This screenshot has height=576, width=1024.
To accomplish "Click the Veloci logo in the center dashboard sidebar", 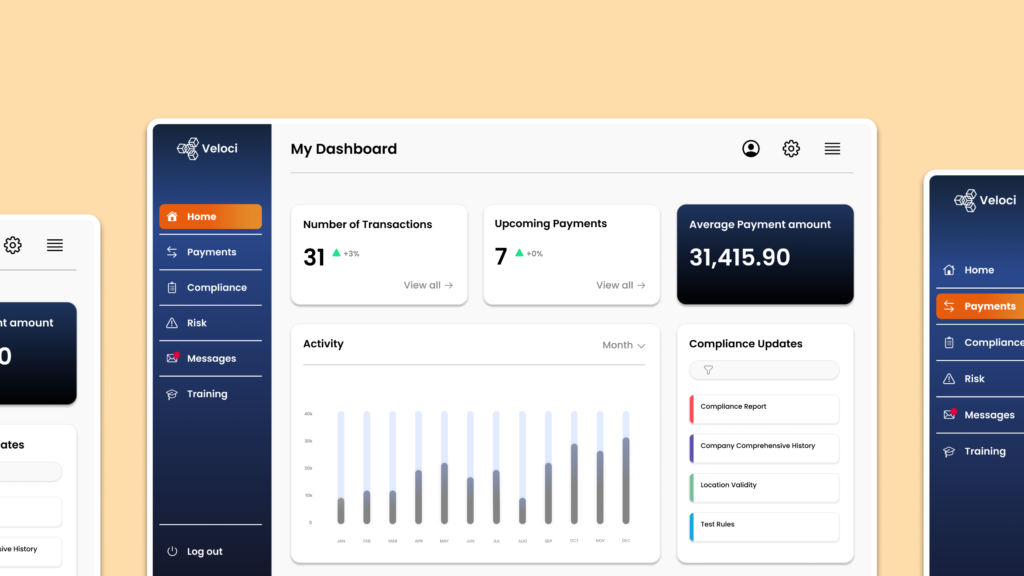I will tap(207, 149).
